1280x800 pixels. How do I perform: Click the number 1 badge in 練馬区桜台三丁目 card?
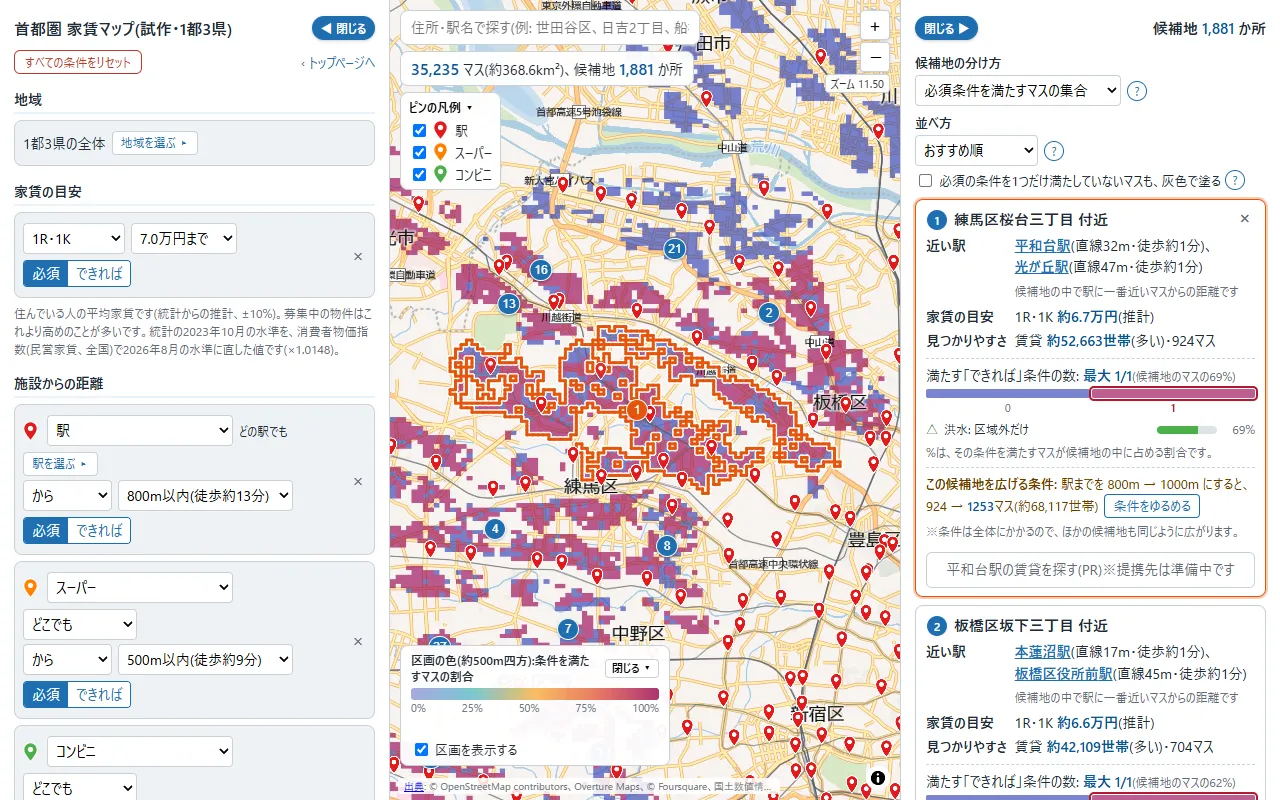(x=938, y=220)
